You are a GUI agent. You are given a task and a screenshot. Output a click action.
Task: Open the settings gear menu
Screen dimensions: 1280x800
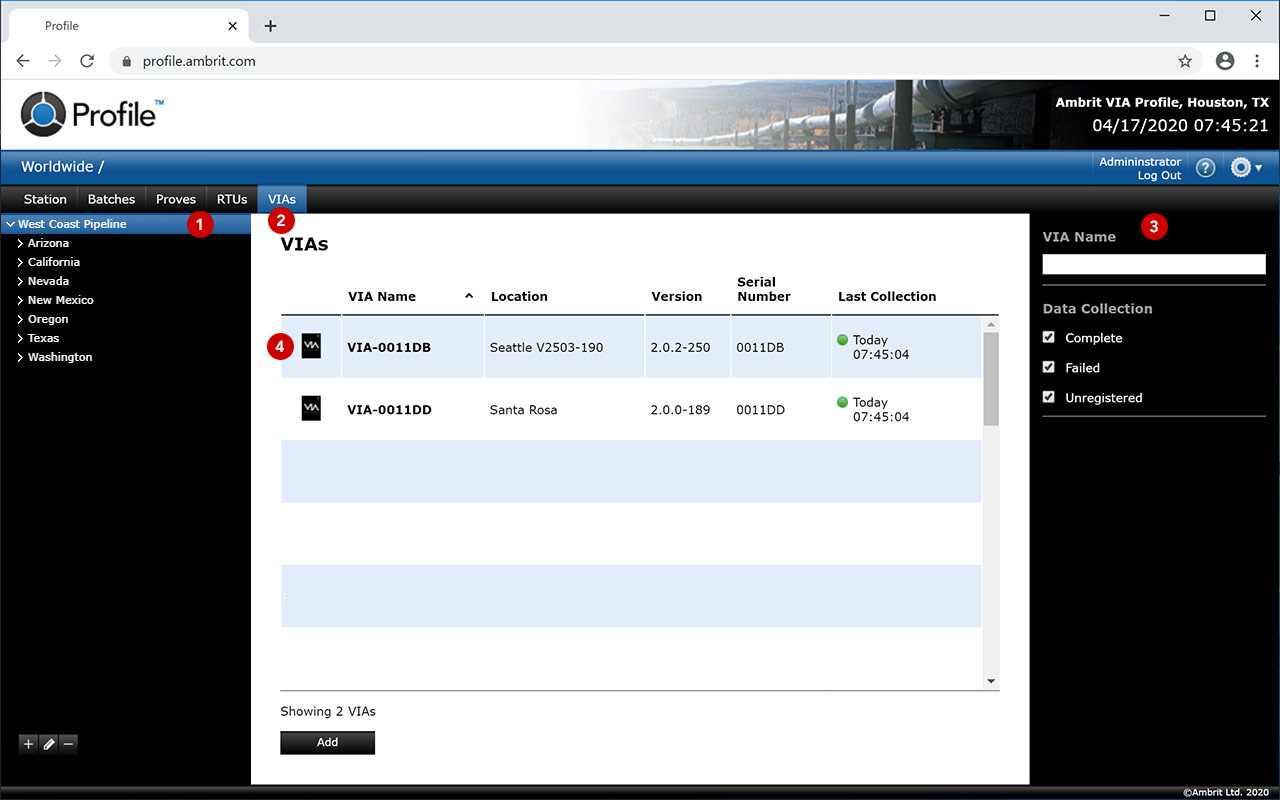pos(1245,168)
